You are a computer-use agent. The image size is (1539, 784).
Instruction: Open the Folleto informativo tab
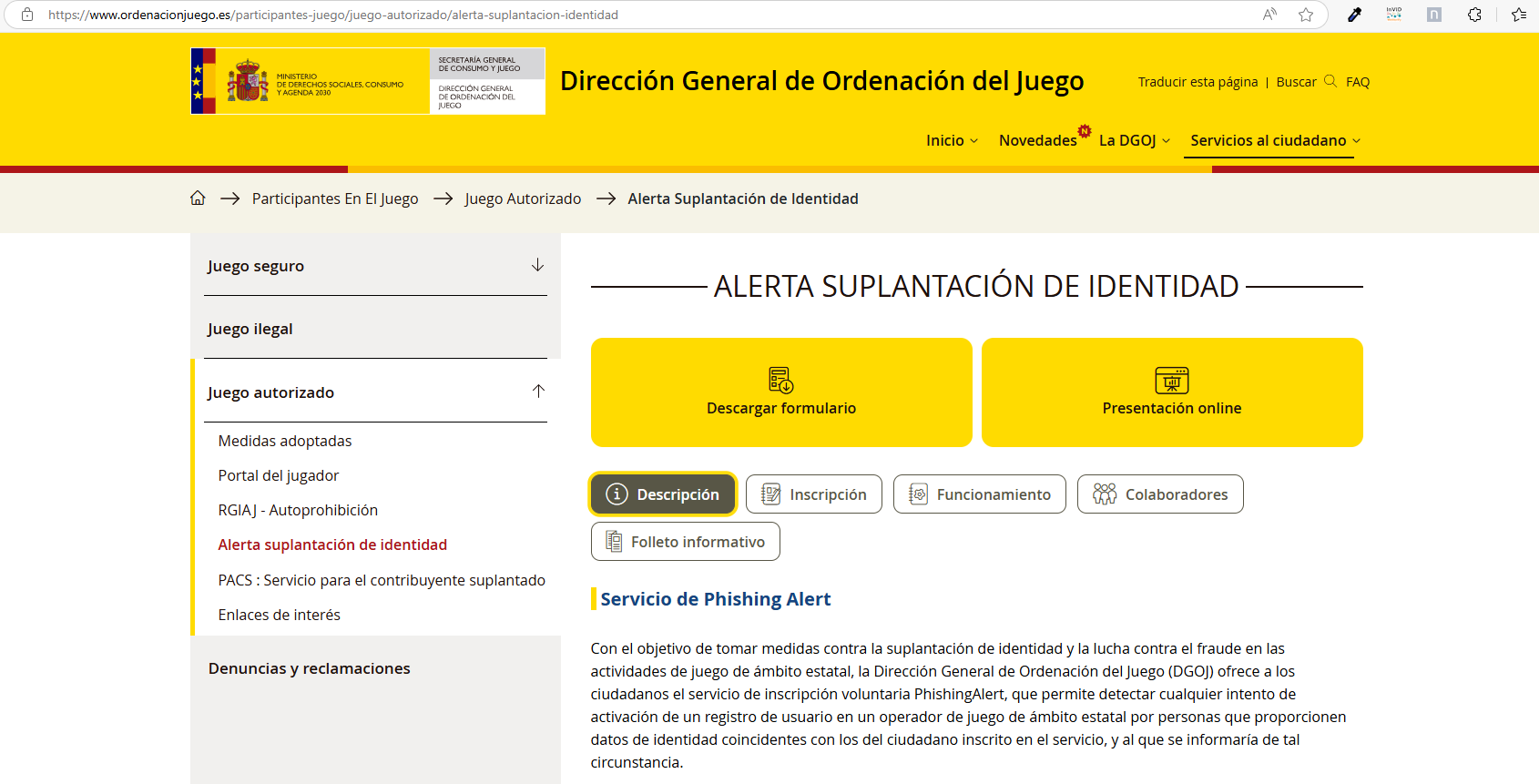(x=685, y=542)
